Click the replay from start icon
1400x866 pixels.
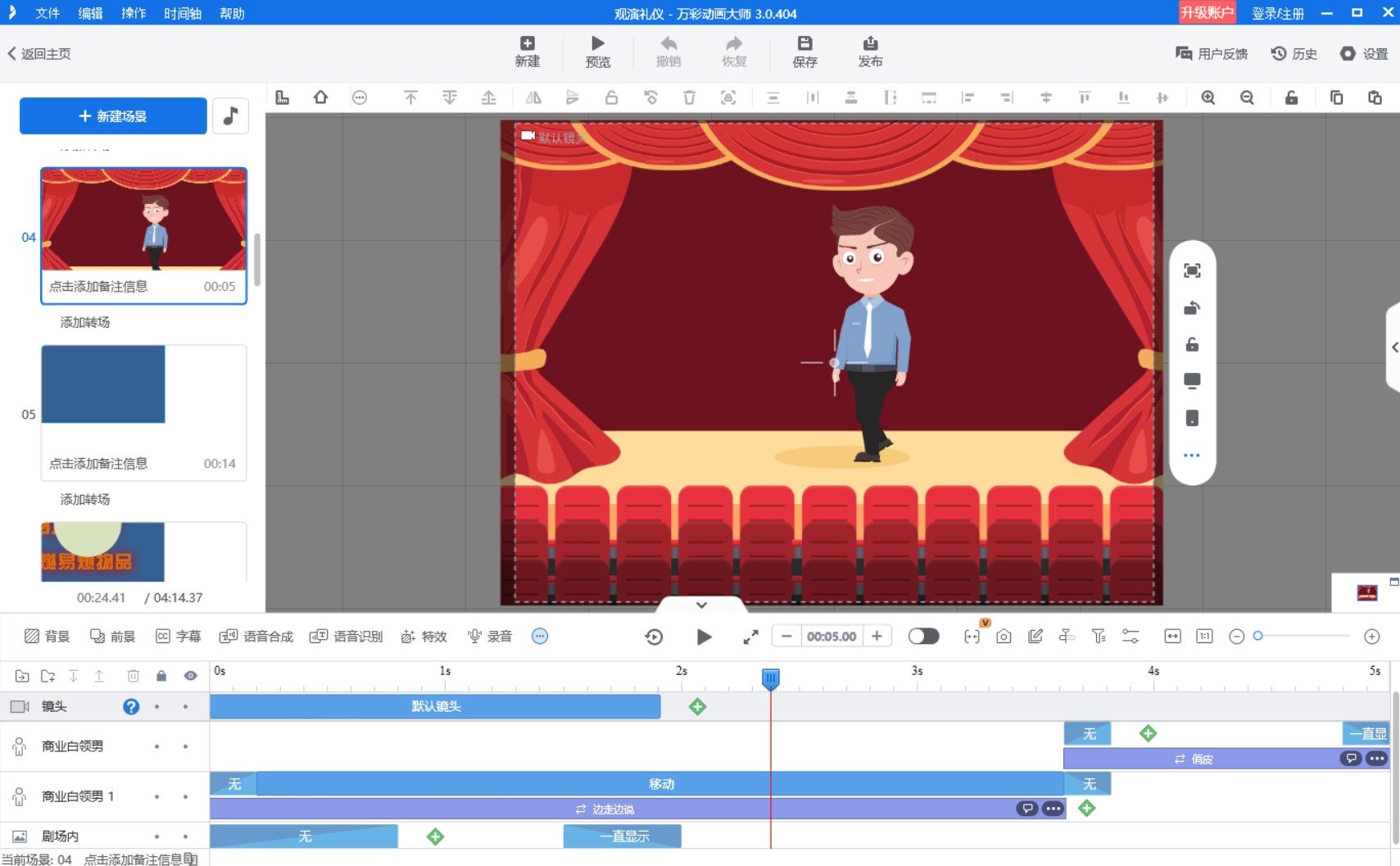point(654,637)
